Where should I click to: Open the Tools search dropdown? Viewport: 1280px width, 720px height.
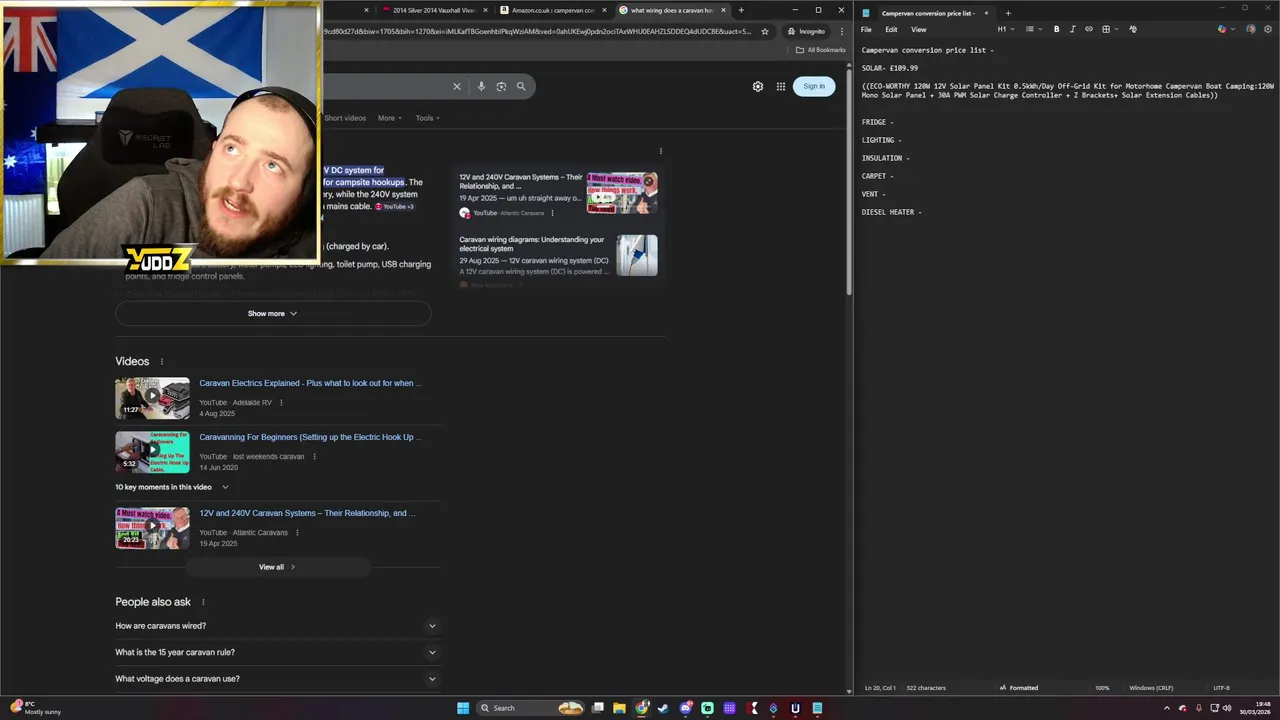428,118
